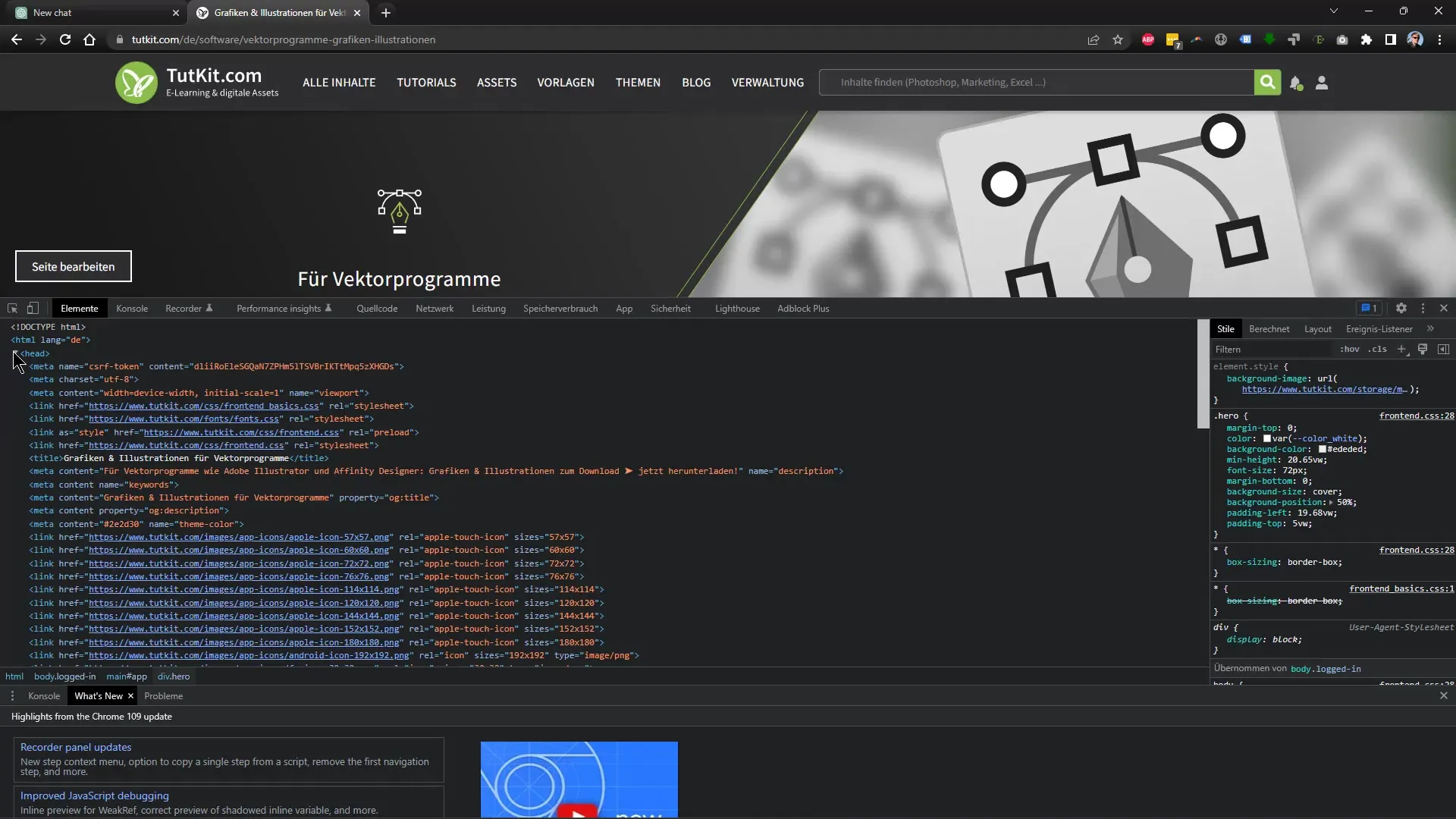
Task: Open the frontend_basics.css:1 source link
Action: [1401, 588]
